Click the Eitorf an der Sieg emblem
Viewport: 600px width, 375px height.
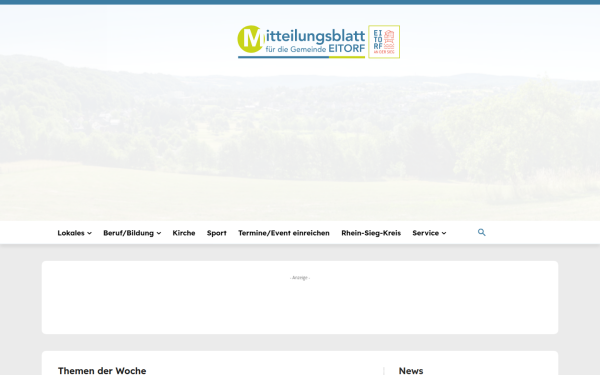point(384,42)
